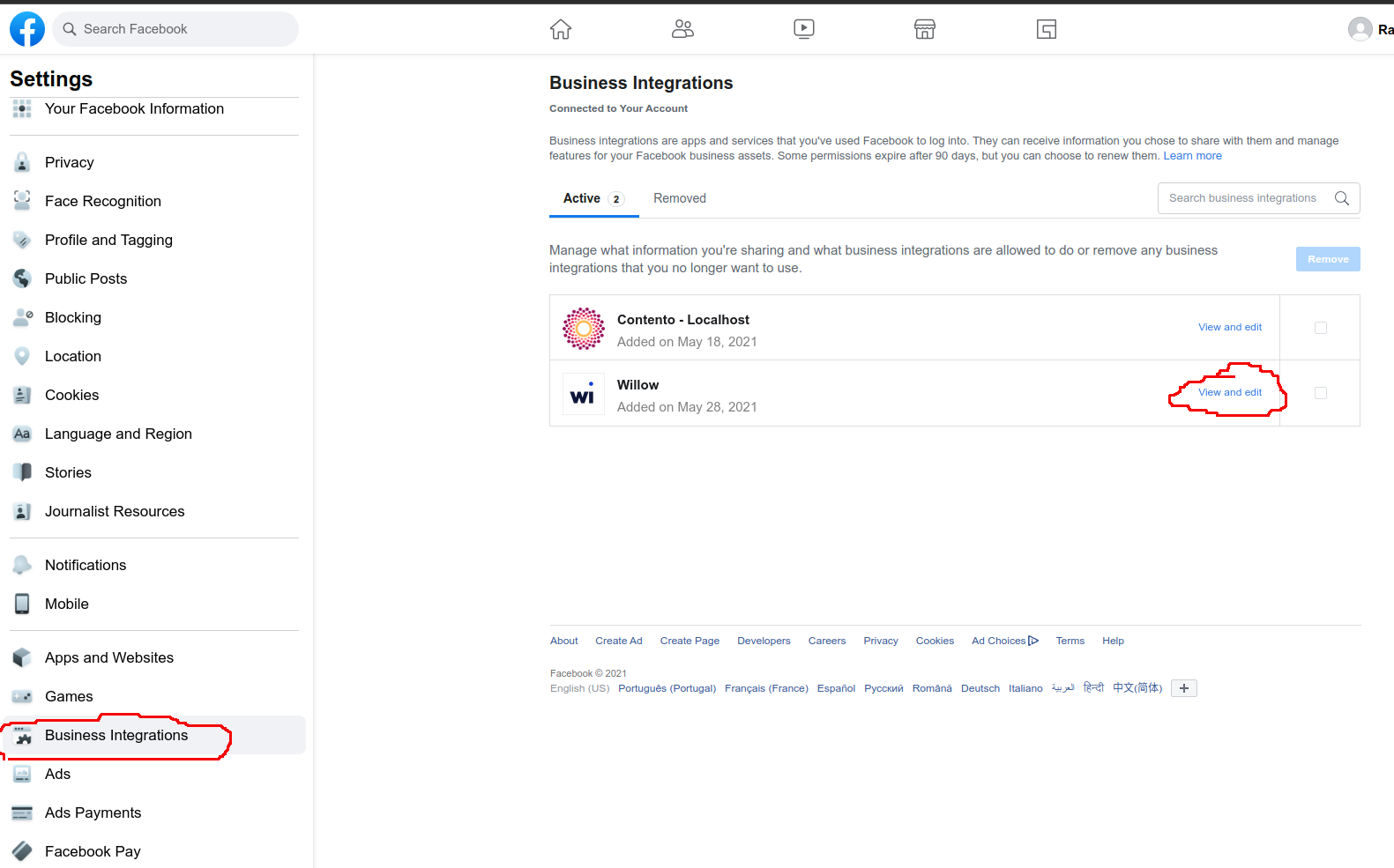The image size is (1394, 868).
Task: Open the Help footer link
Action: 1113,641
